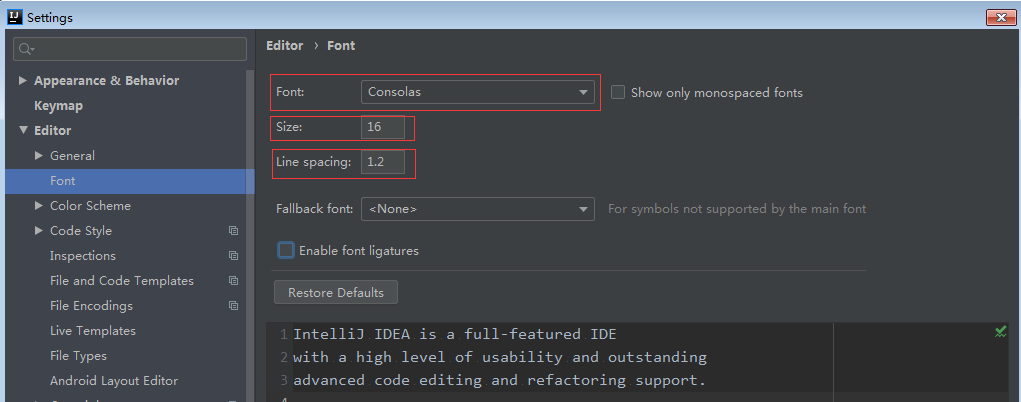1021x402 pixels.
Task: Click the Line spacing input field
Action: (384, 162)
